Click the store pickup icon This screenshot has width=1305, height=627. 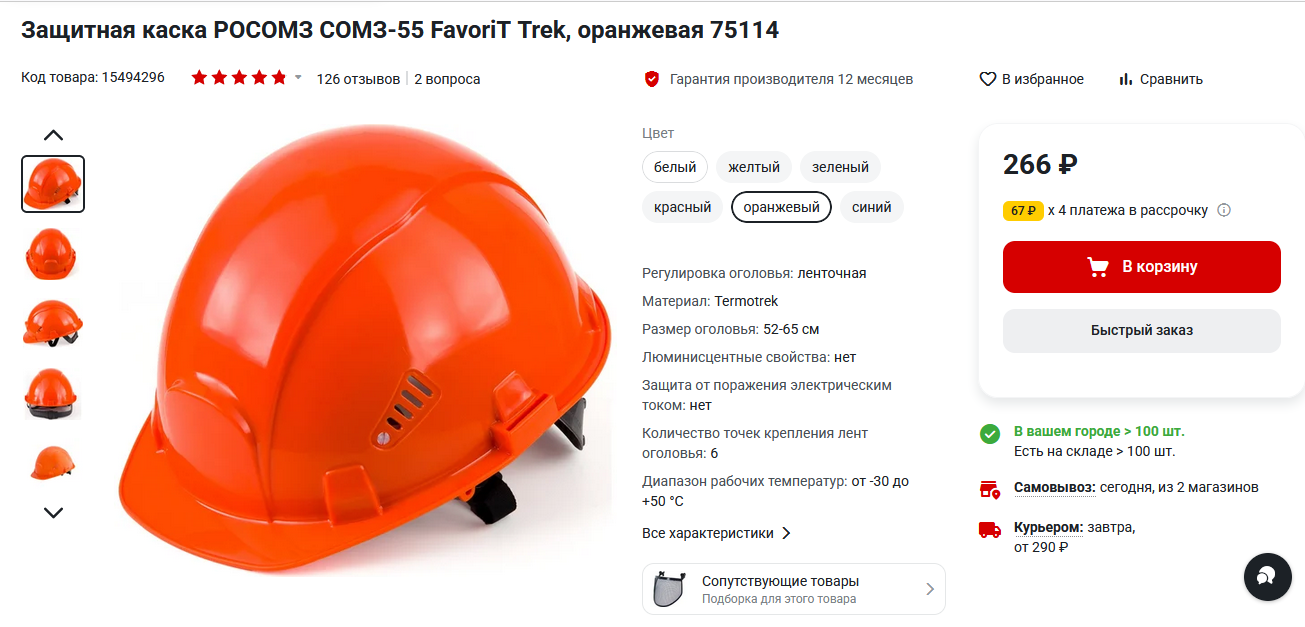click(x=990, y=489)
